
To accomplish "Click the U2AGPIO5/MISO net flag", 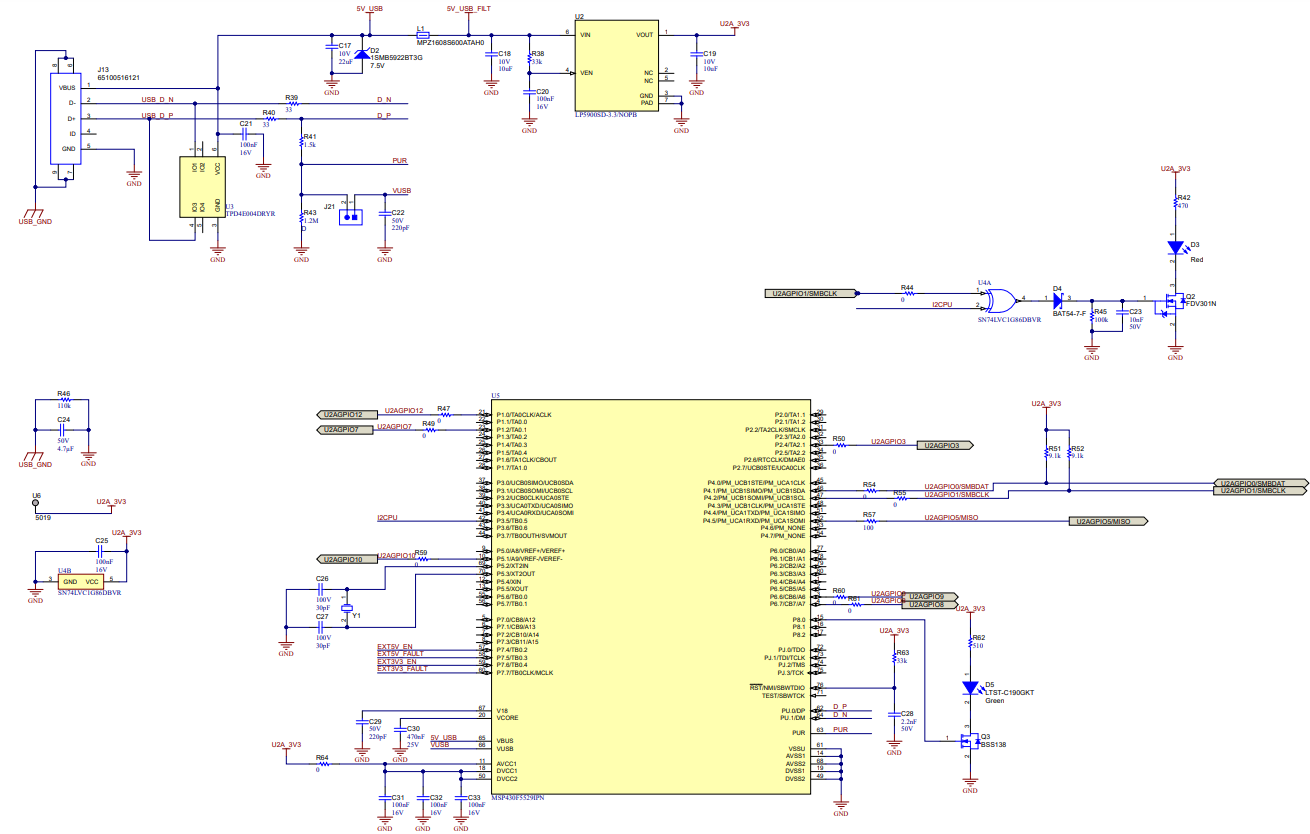I will click(1110, 520).
